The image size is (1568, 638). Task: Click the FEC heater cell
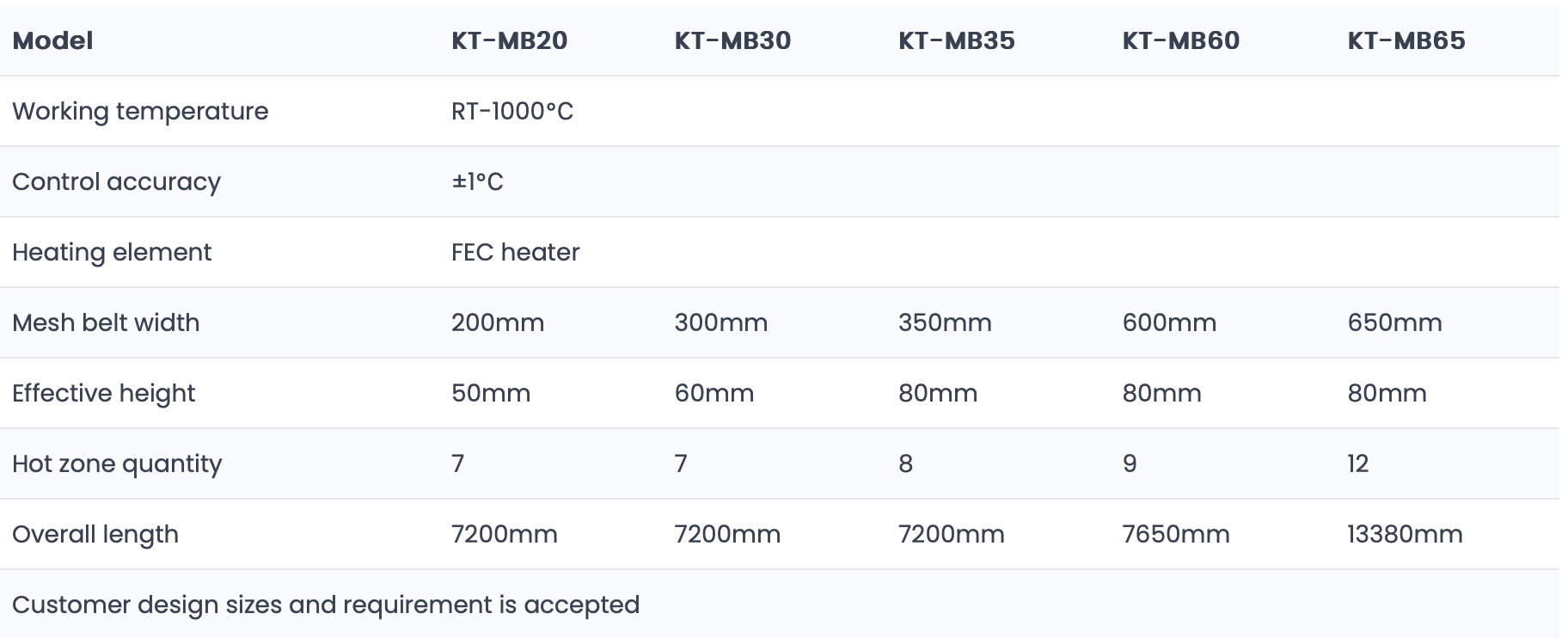[x=515, y=252]
